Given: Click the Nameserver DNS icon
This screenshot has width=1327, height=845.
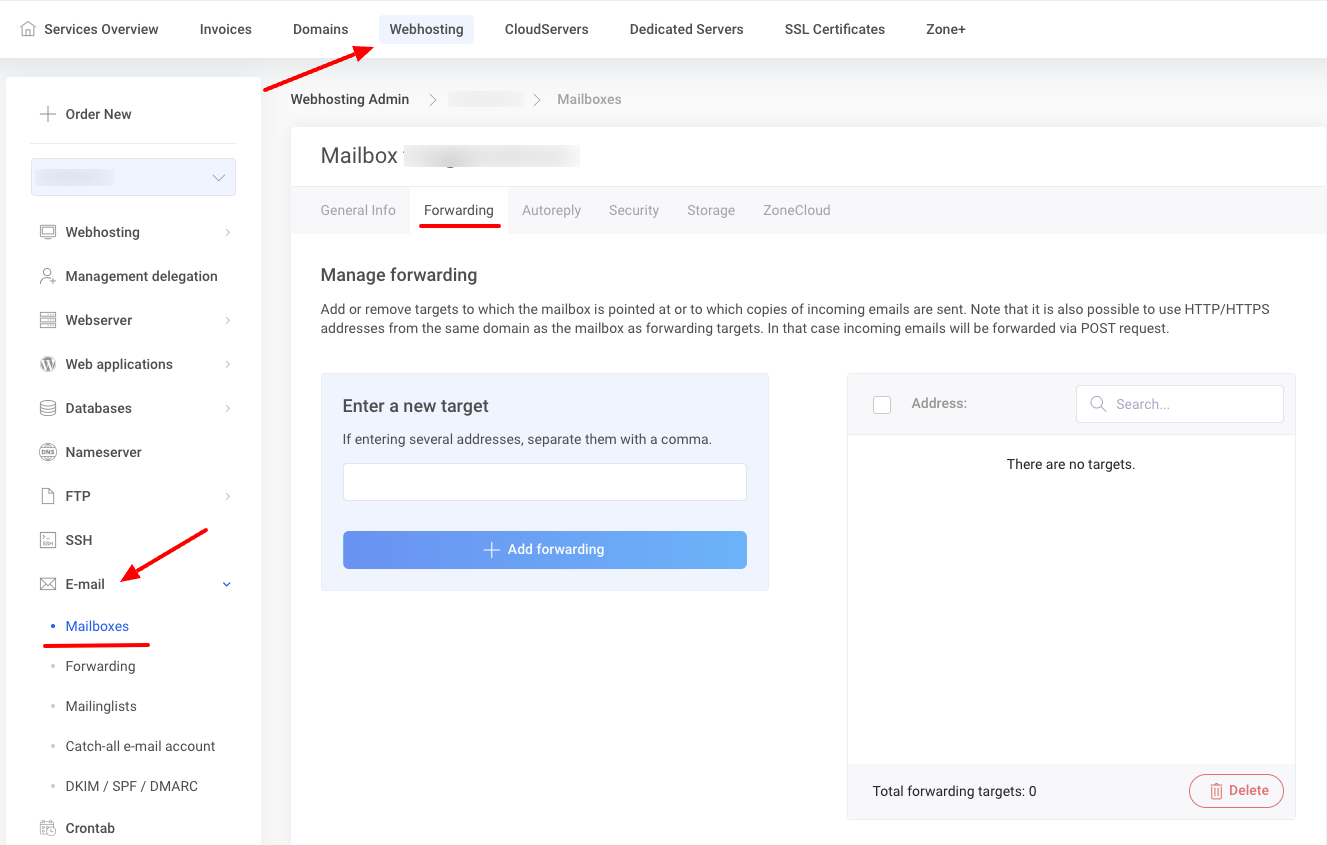Looking at the screenshot, I should pos(48,452).
